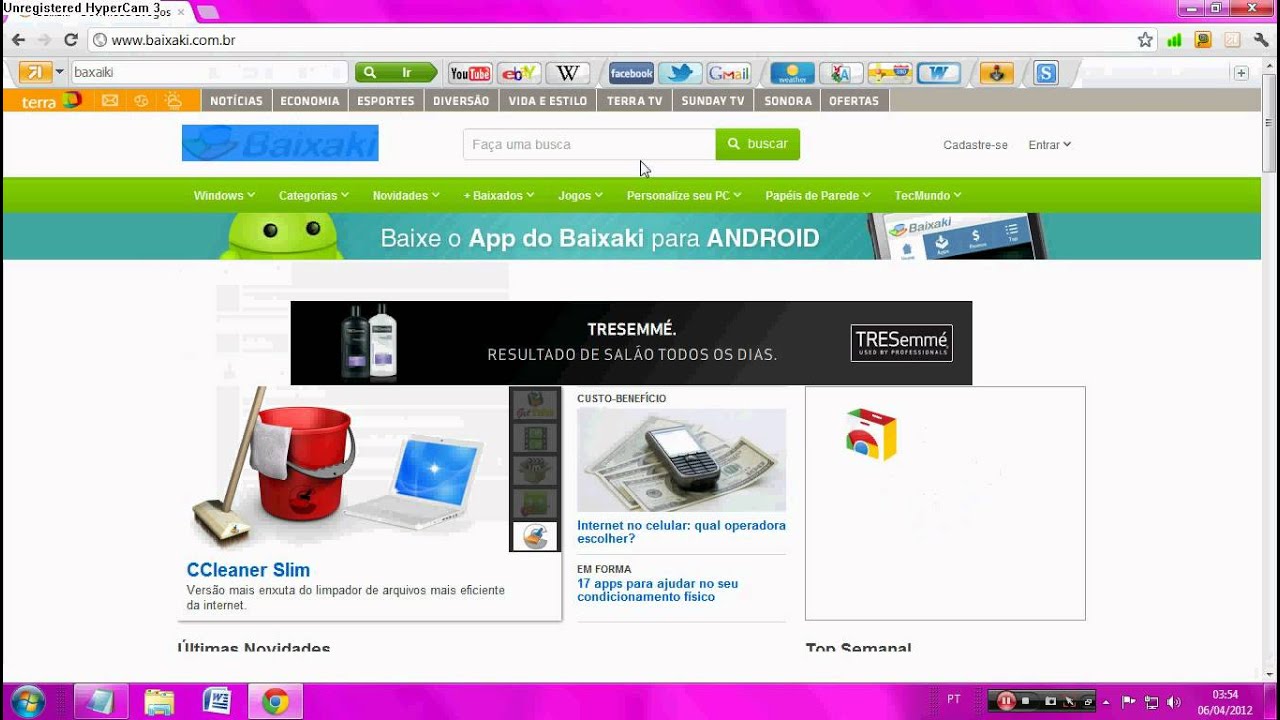Open the weather toolbar button
Viewport: 1280px width, 720px height.
click(792, 73)
